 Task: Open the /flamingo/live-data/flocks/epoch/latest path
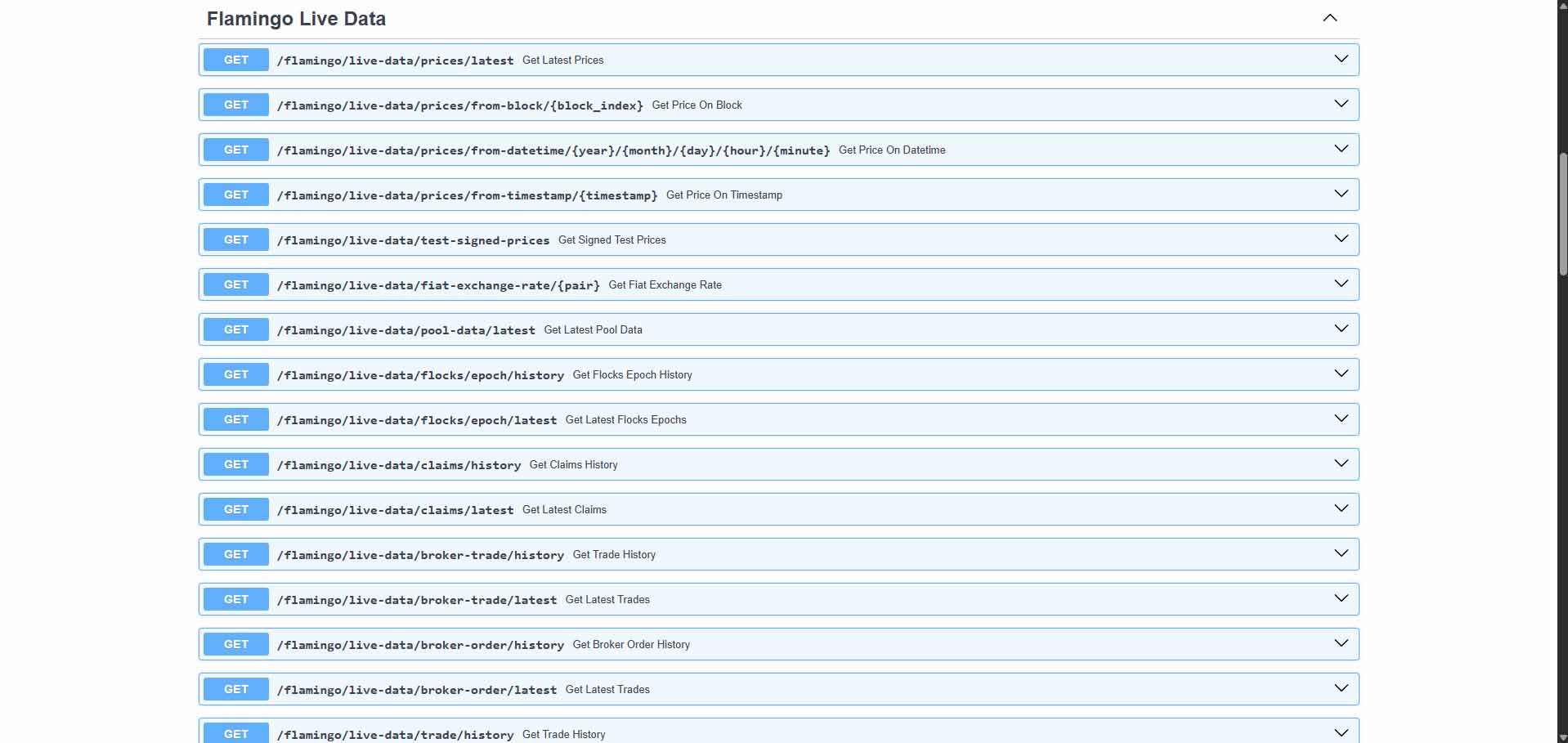coord(417,420)
